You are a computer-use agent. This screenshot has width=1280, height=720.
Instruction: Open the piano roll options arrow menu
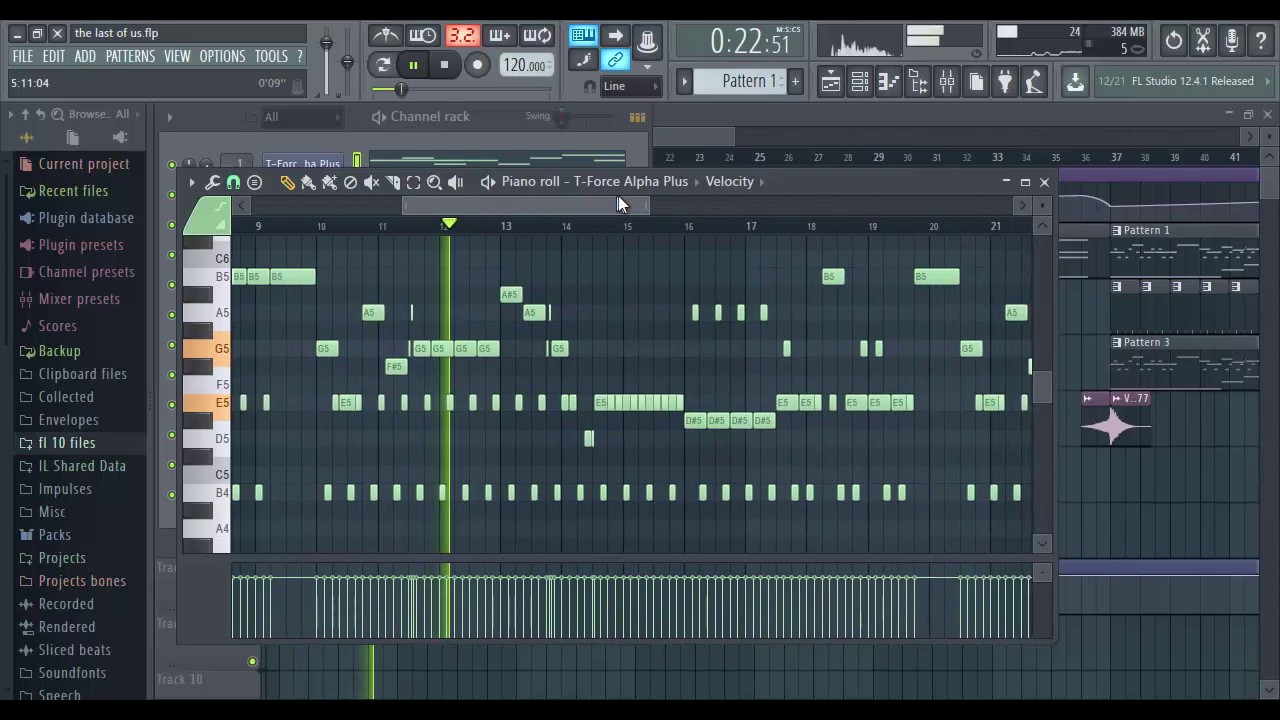(192, 182)
